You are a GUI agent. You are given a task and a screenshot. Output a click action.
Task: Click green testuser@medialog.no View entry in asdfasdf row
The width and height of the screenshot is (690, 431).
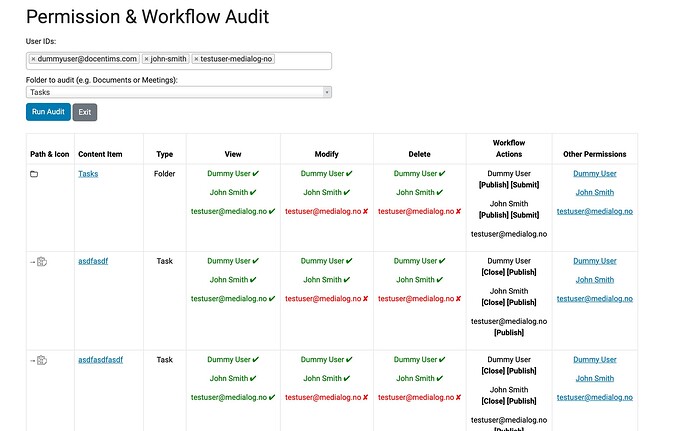tap(233, 299)
